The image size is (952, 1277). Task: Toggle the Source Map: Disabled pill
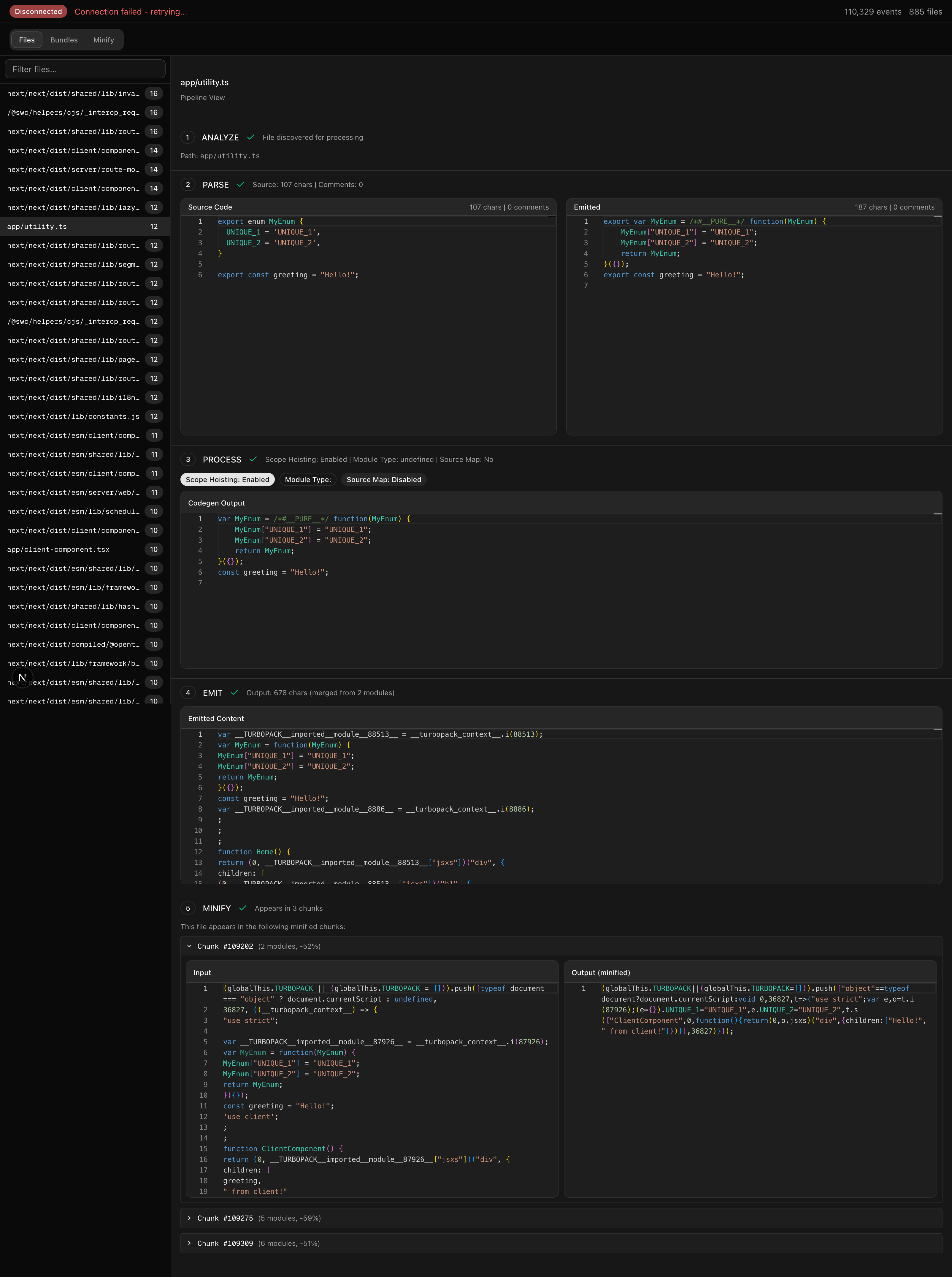click(x=384, y=479)
